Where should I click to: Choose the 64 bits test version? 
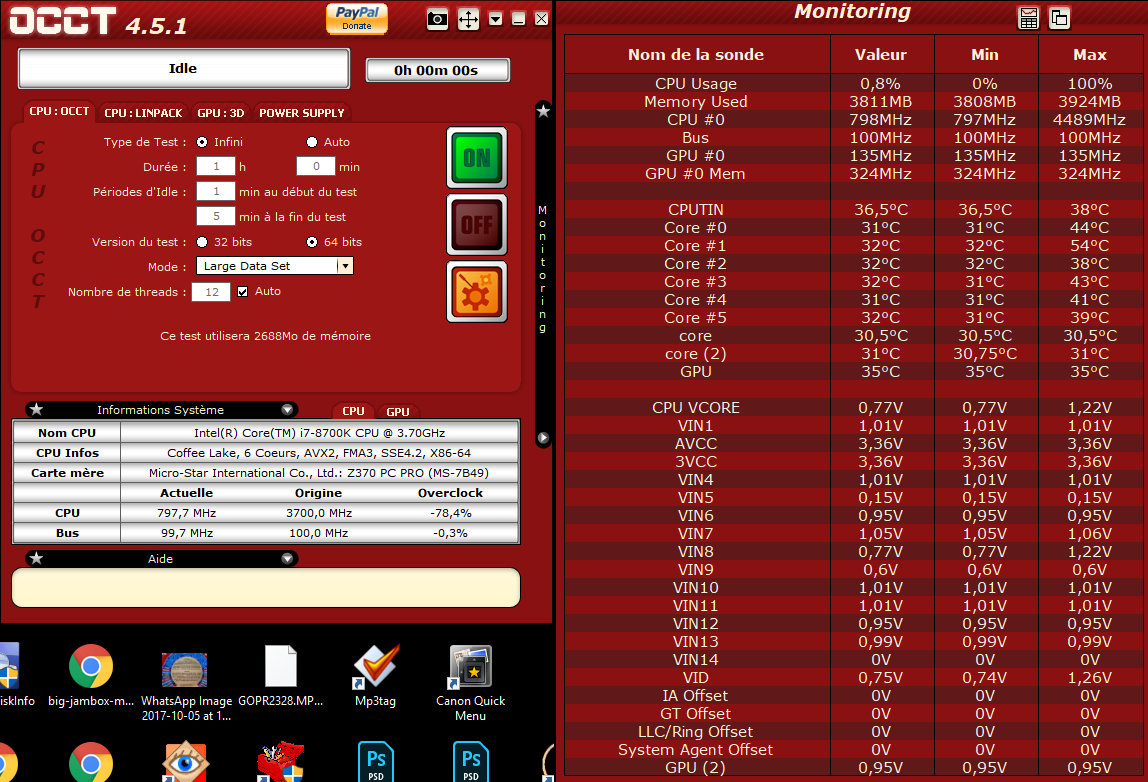[x=312, y=242]
